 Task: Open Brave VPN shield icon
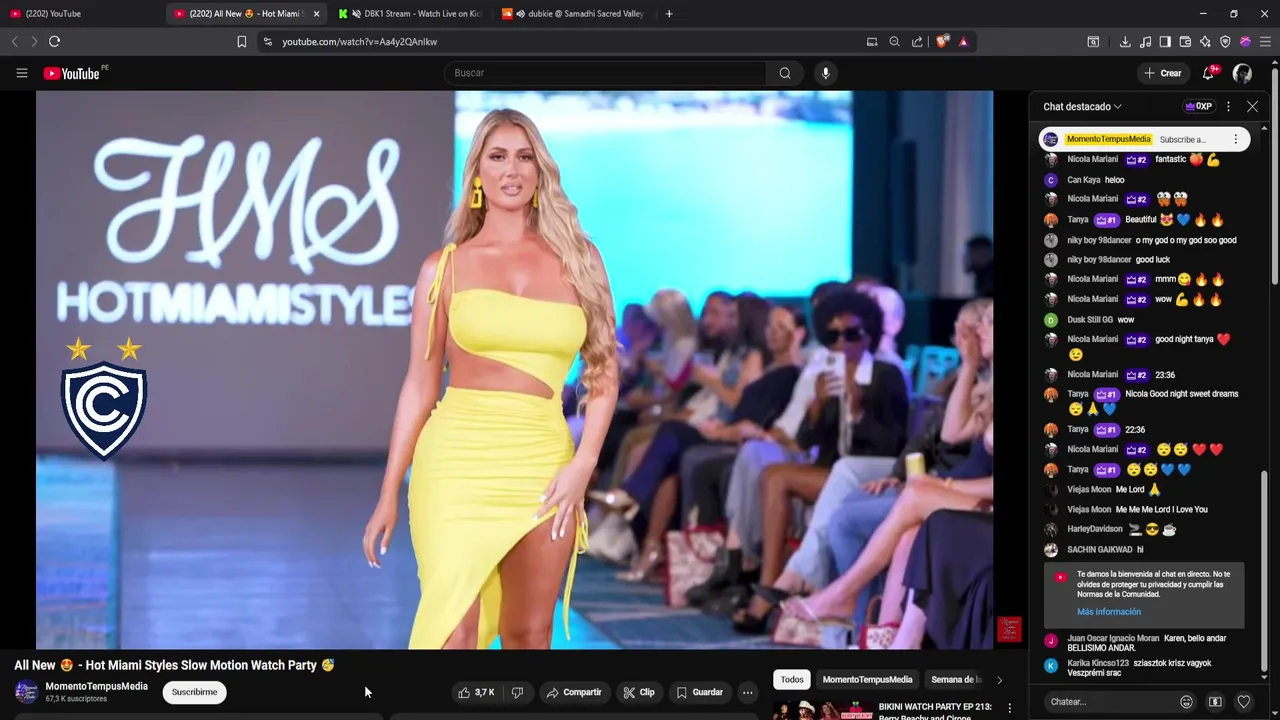pyautogui.click(x=1225, y=41)
